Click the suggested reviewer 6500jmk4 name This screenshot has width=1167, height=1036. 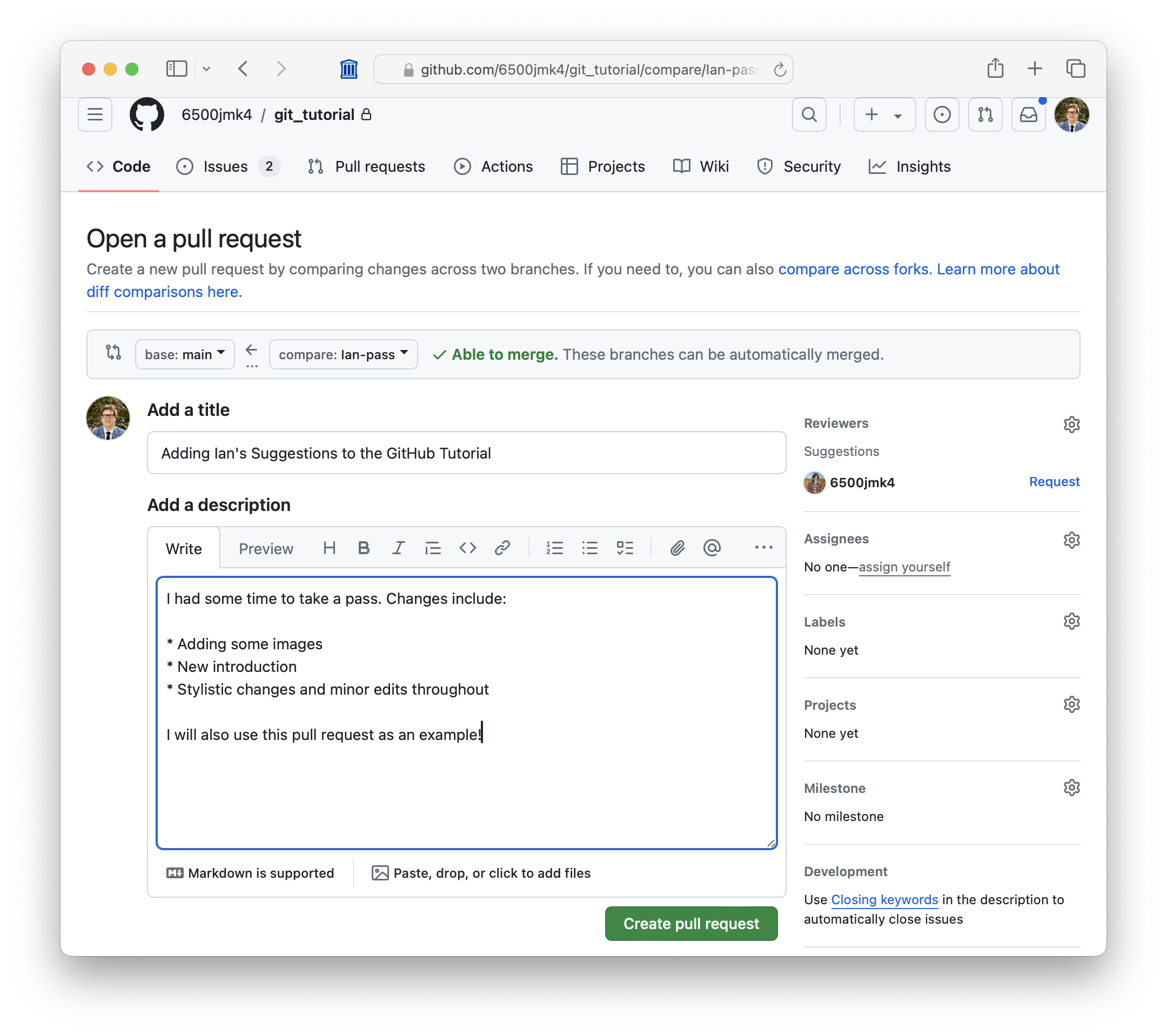[862, 482]
